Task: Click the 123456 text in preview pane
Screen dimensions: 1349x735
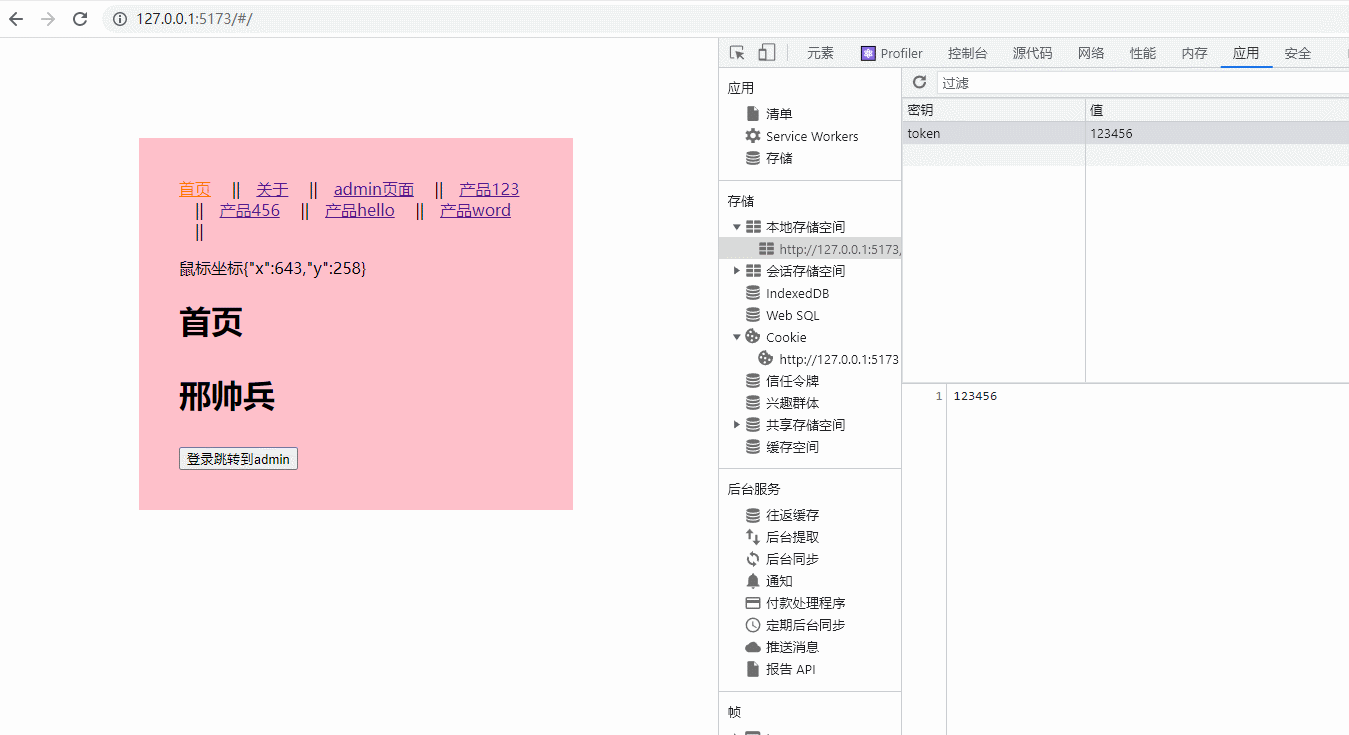Action: click(x=975, y=396)
